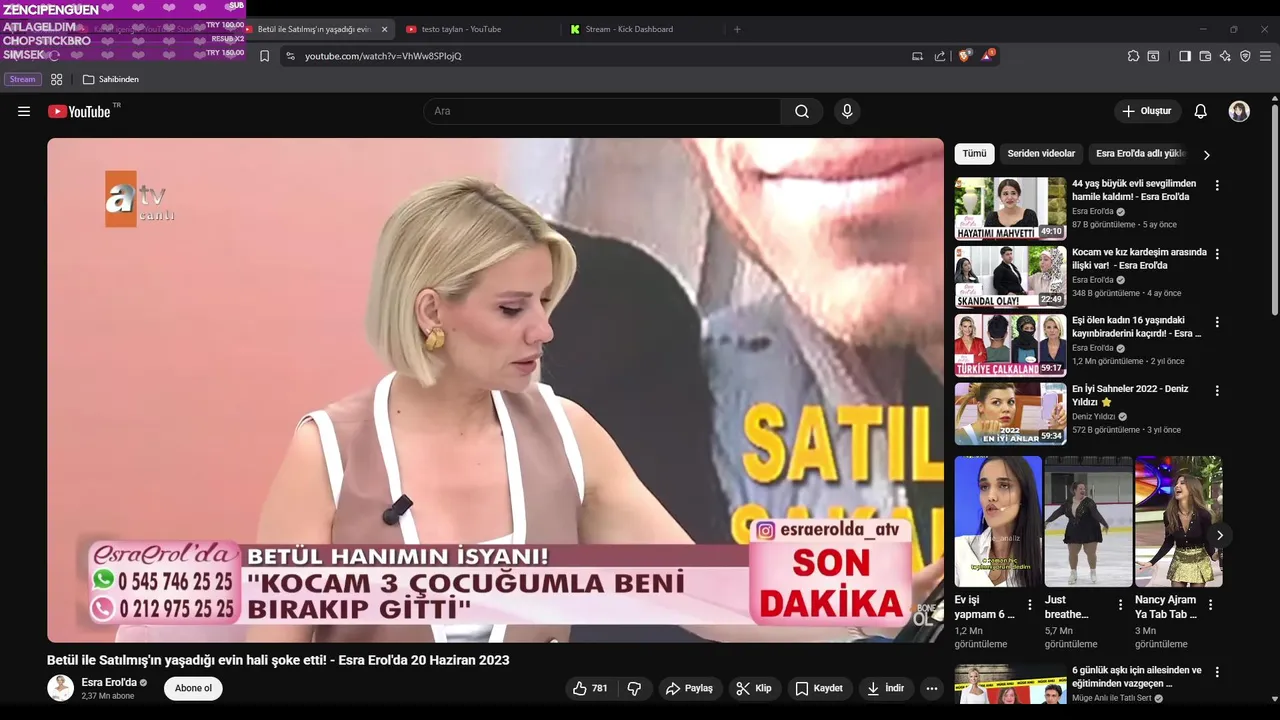
Task: Close the Betül ile Satılmış tab
Action: point(384,29)
